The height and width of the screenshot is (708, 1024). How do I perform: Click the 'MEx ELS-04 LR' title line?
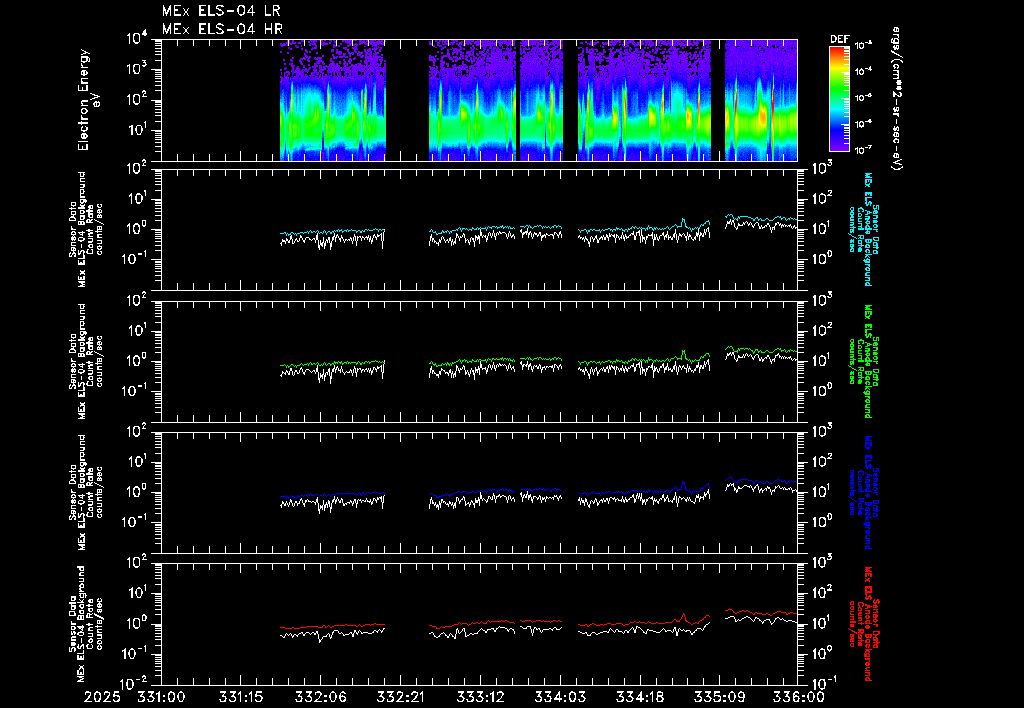(x=221, y=11)
